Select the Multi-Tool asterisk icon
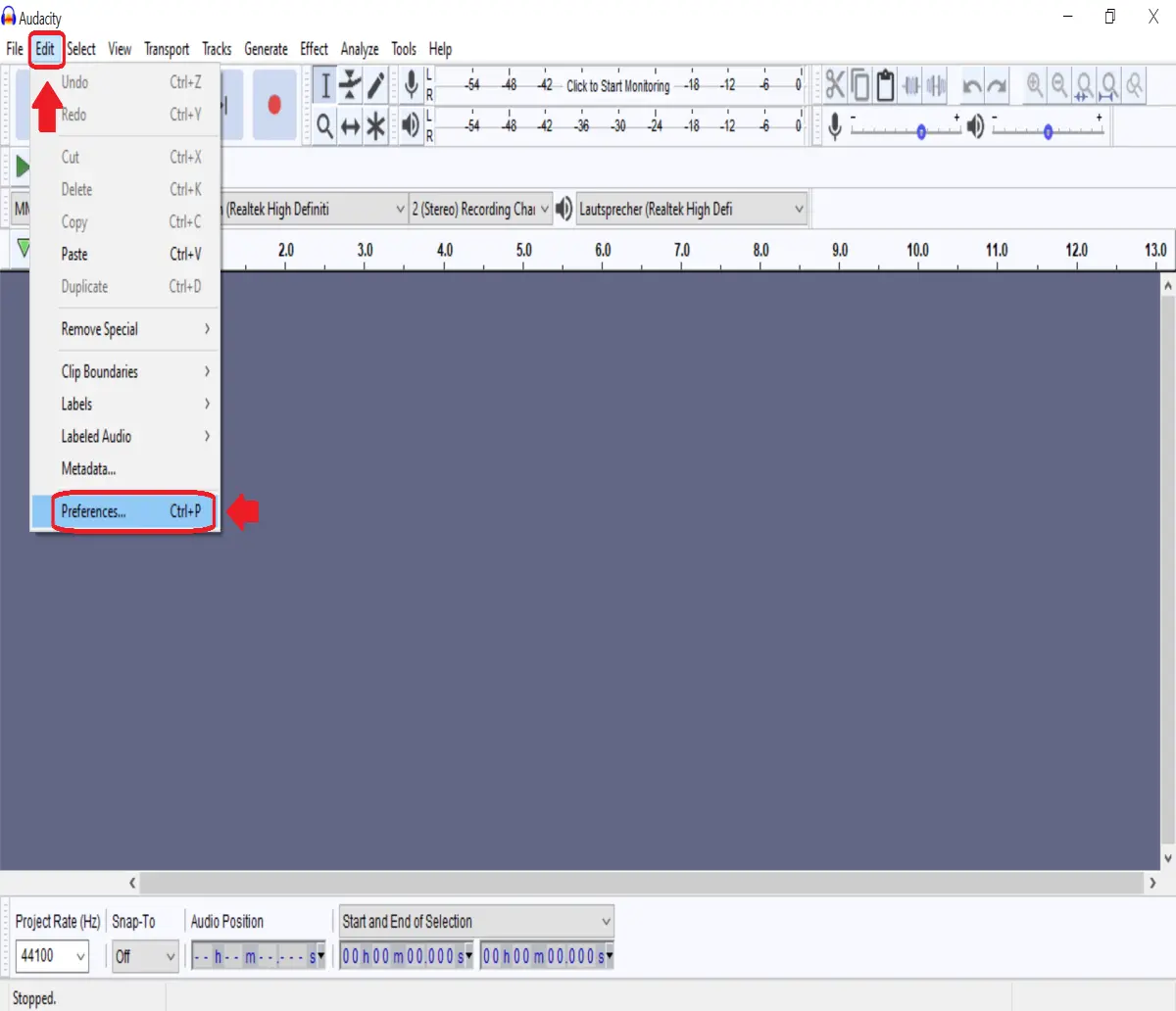 375,125
